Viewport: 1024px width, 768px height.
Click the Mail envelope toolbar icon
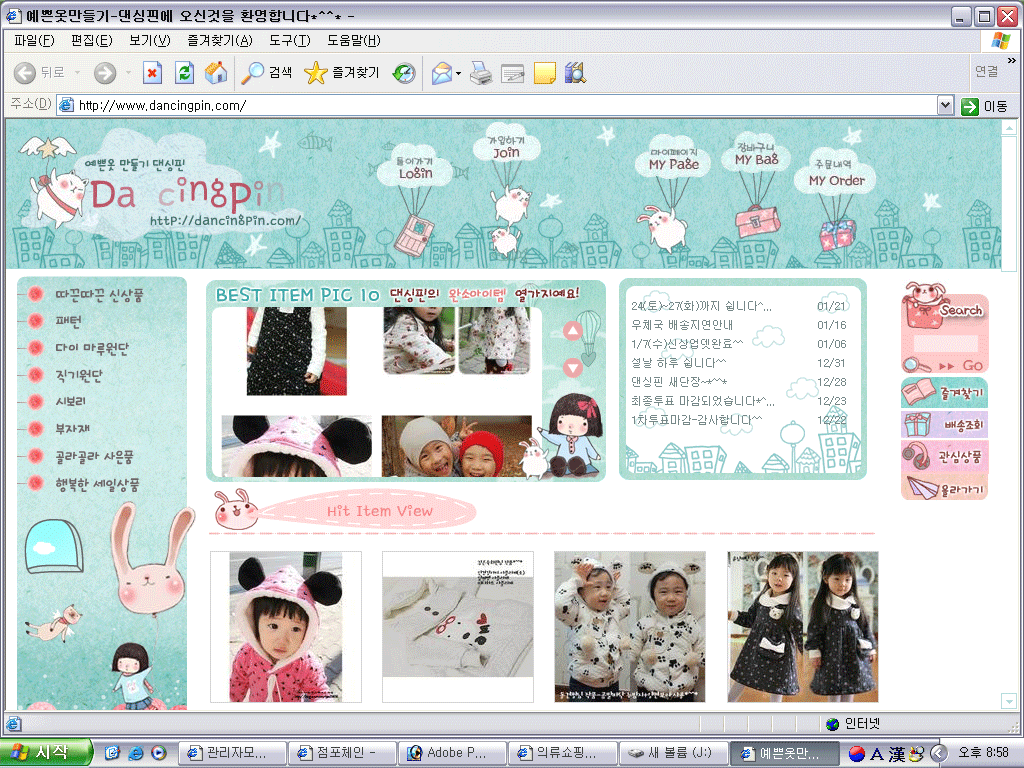point(442,72)
